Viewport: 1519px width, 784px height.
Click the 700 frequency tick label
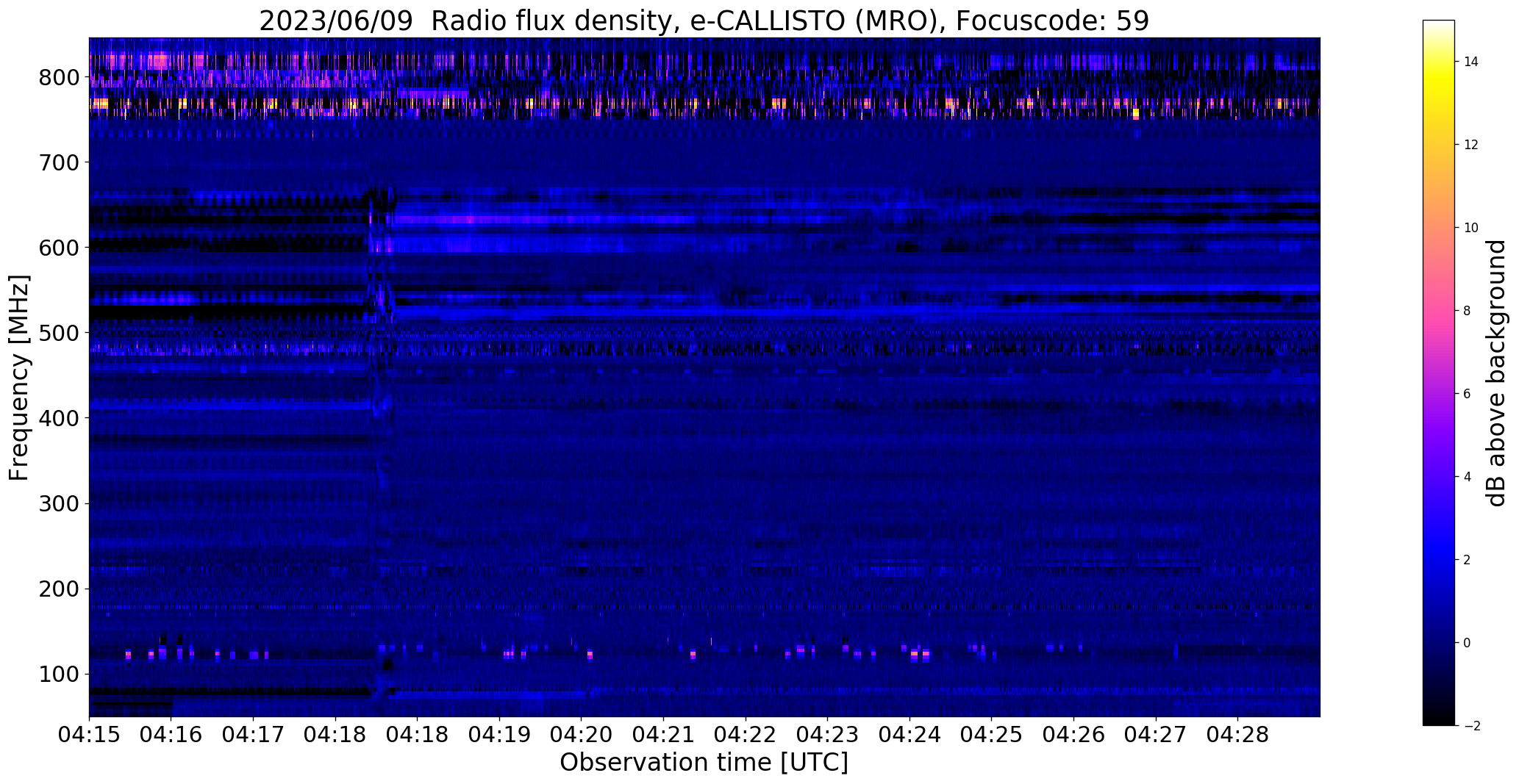60,162
